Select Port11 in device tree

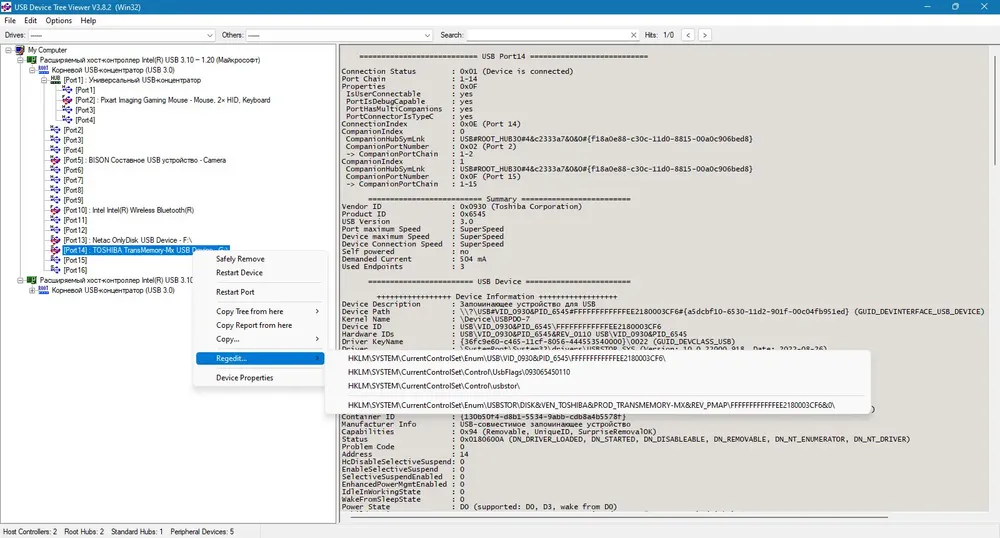[x=75, y=220]
